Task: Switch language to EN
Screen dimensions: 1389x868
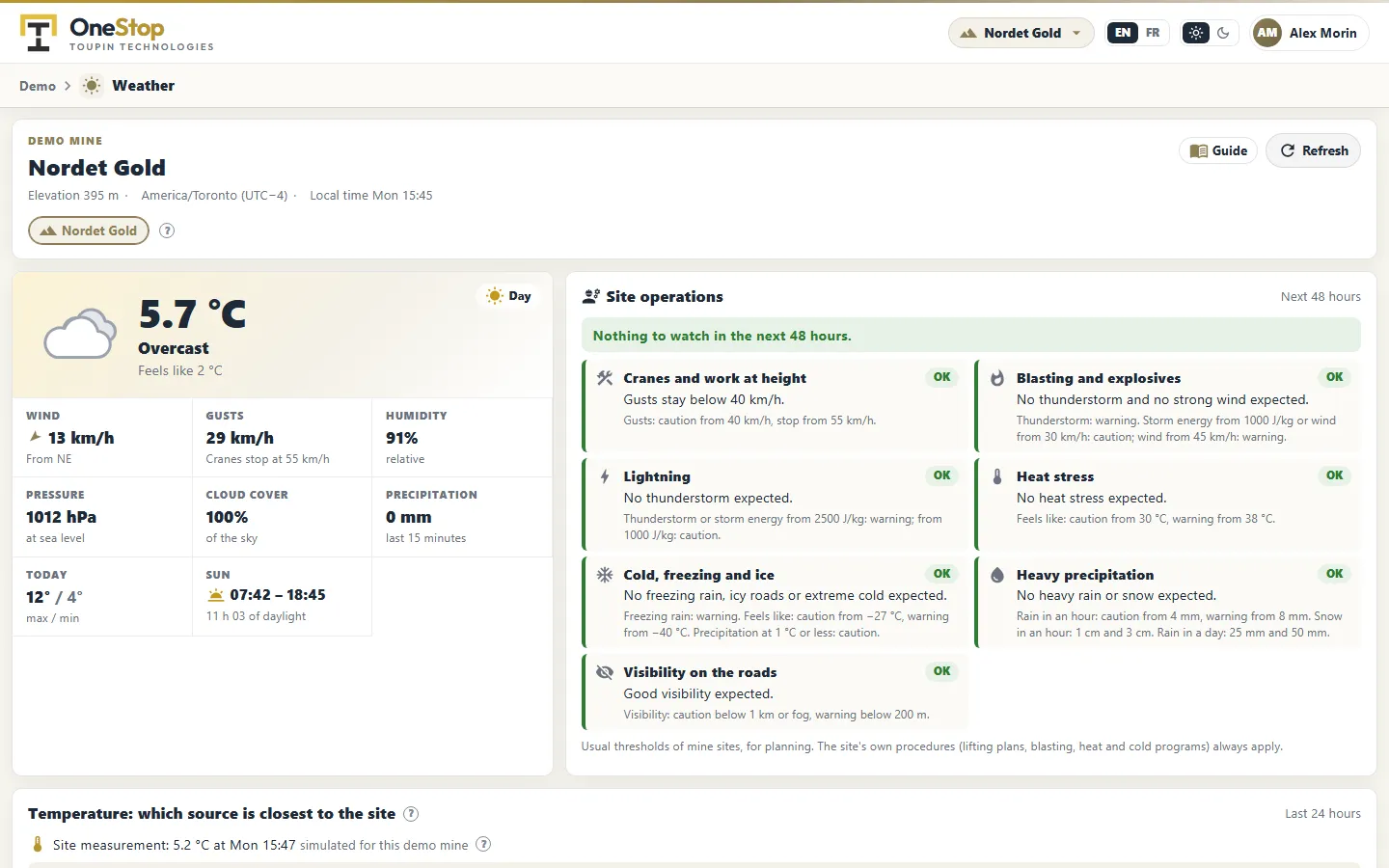Action: click(1123, 33)
